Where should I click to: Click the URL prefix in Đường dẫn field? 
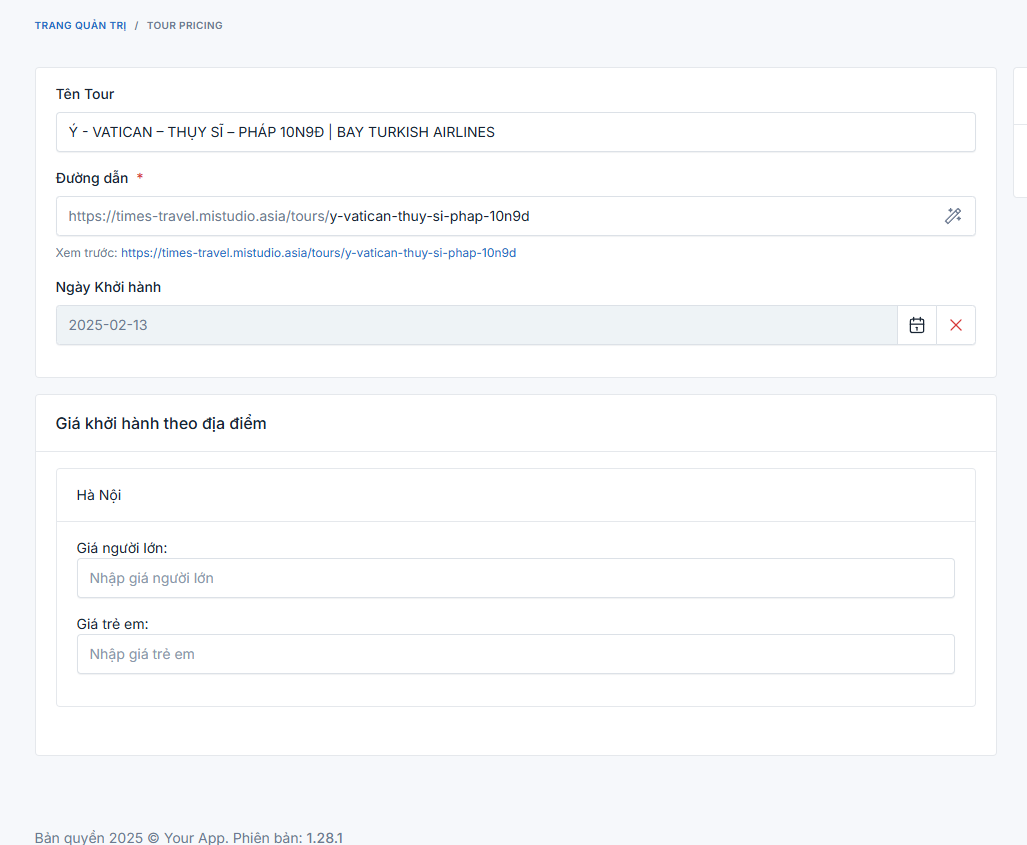(198, 216)
